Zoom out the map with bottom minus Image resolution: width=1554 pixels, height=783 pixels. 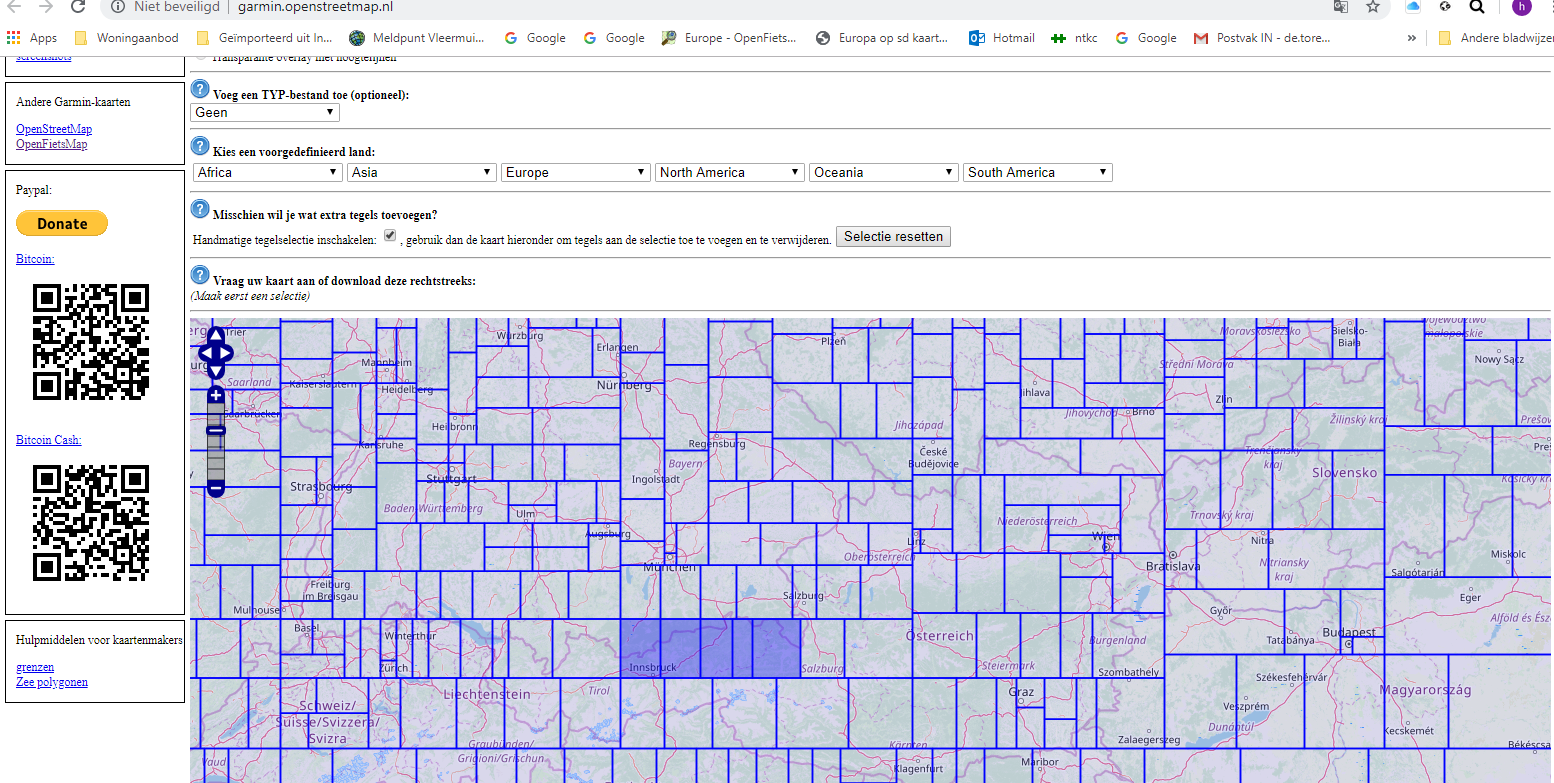click(x=216, y=488)
